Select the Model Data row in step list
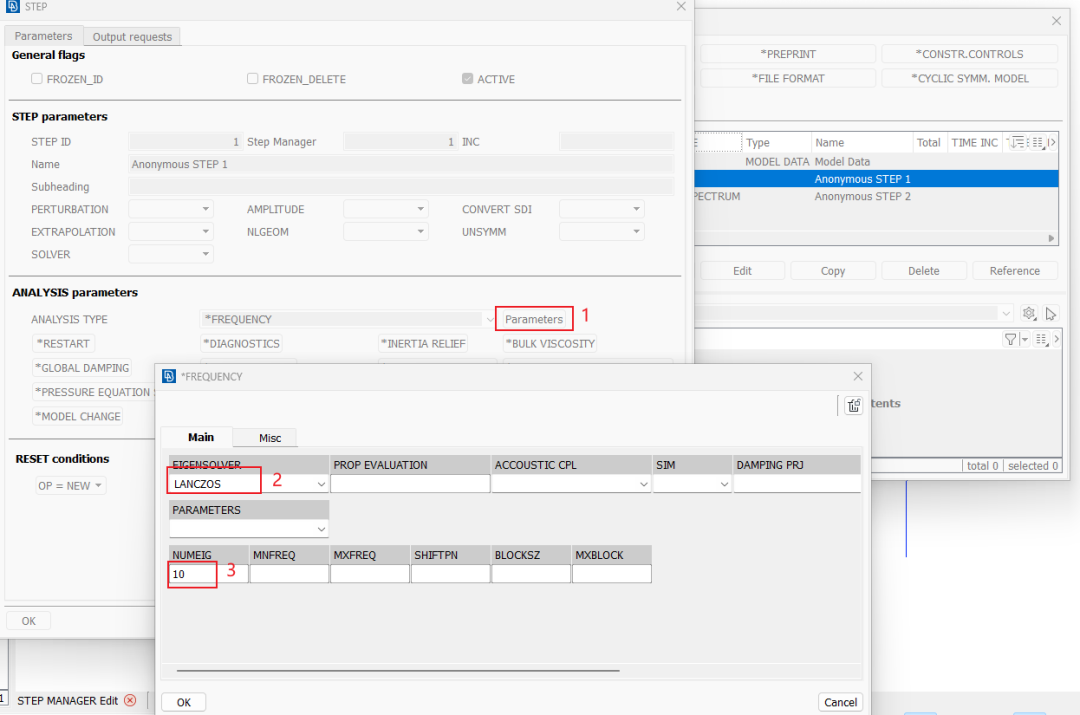Image resolution: width=1080 pixels, height=715 pixels. (876, 161)
